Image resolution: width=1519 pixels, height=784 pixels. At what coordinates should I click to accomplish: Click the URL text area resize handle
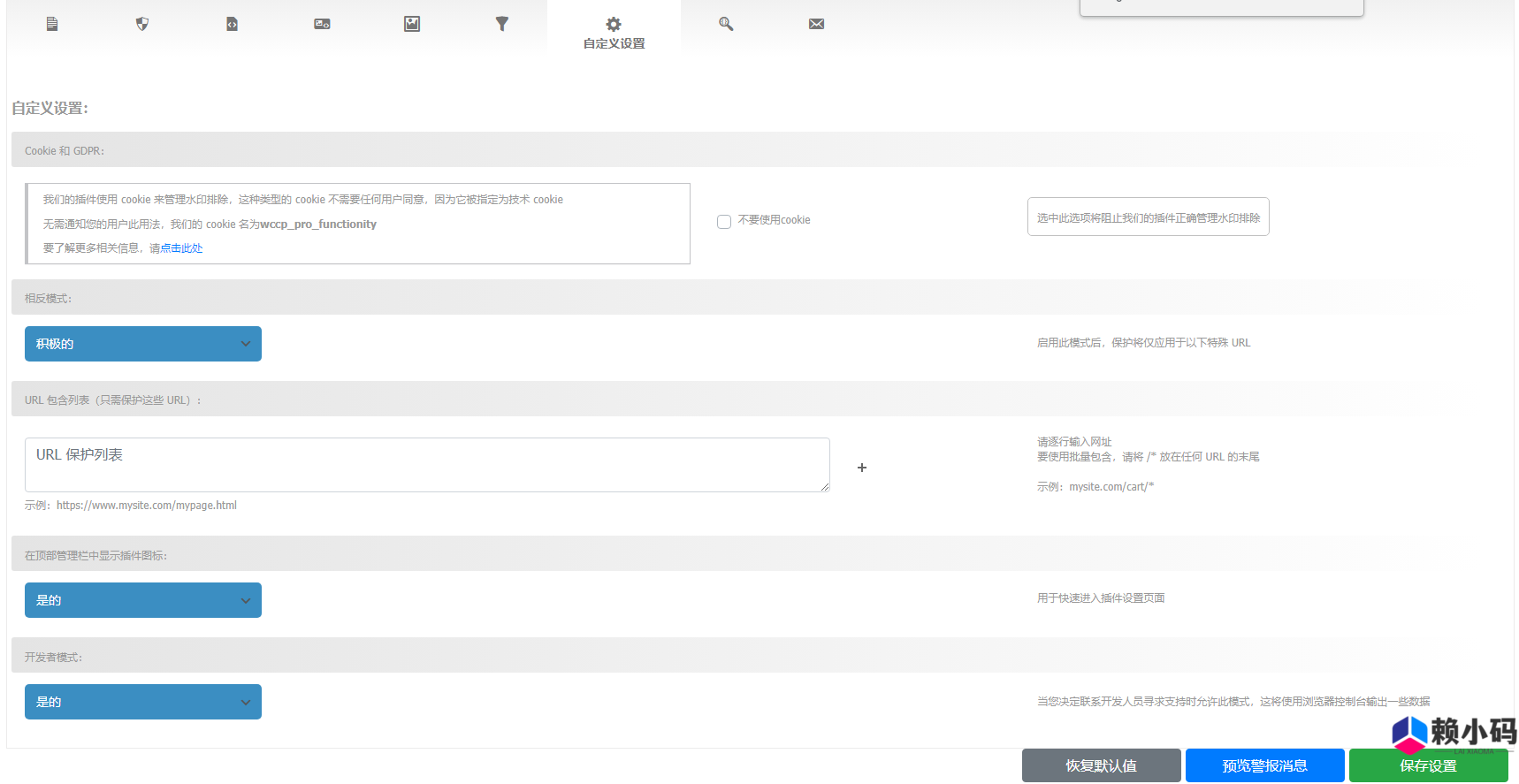click(825, 487)
